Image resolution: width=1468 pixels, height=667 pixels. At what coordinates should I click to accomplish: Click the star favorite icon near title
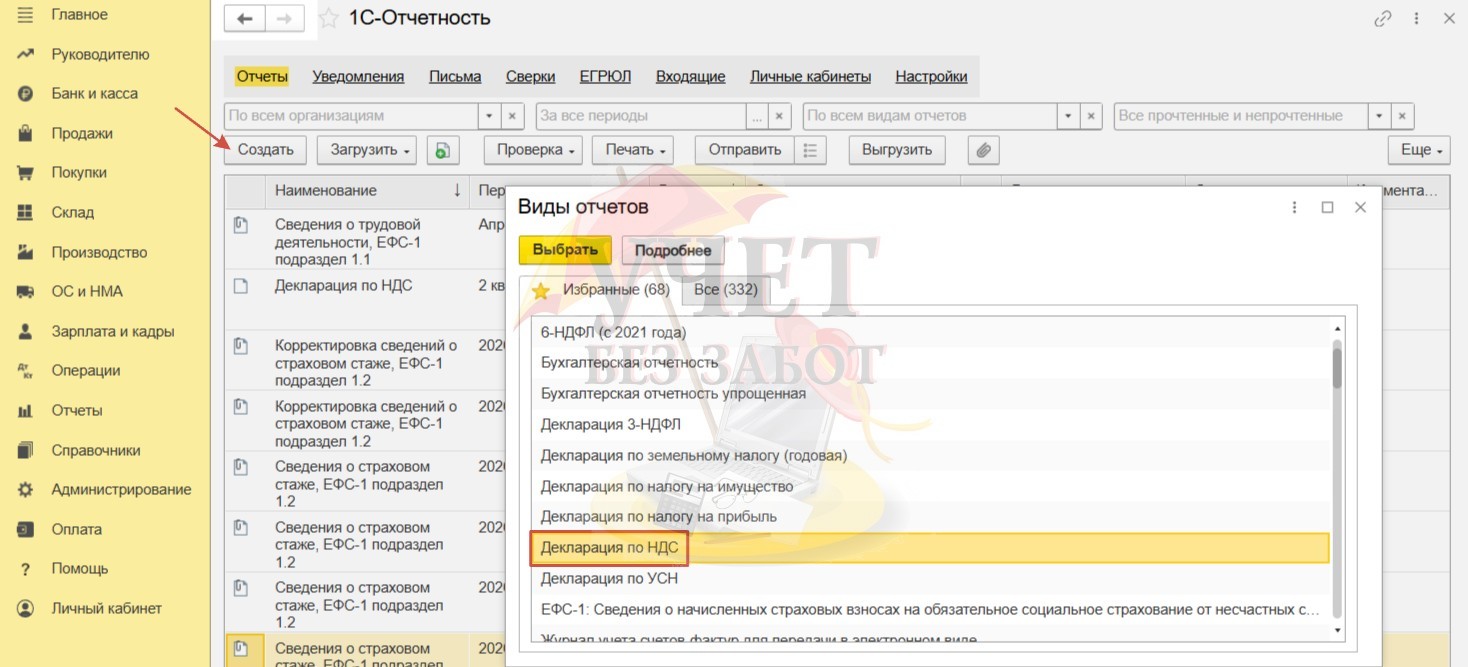(328, 19)
